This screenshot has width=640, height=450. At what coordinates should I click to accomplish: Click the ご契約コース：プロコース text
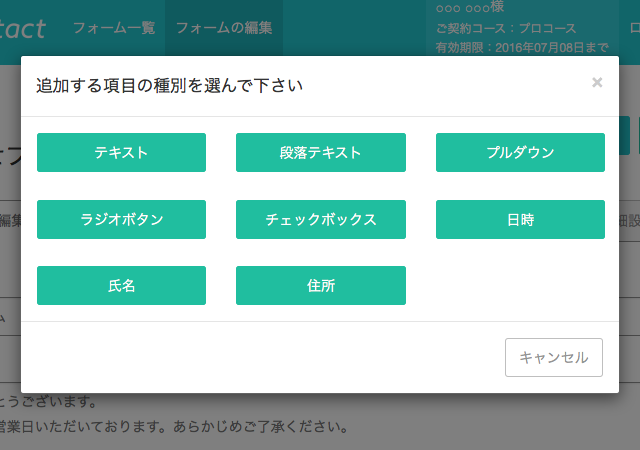(506, 28)
